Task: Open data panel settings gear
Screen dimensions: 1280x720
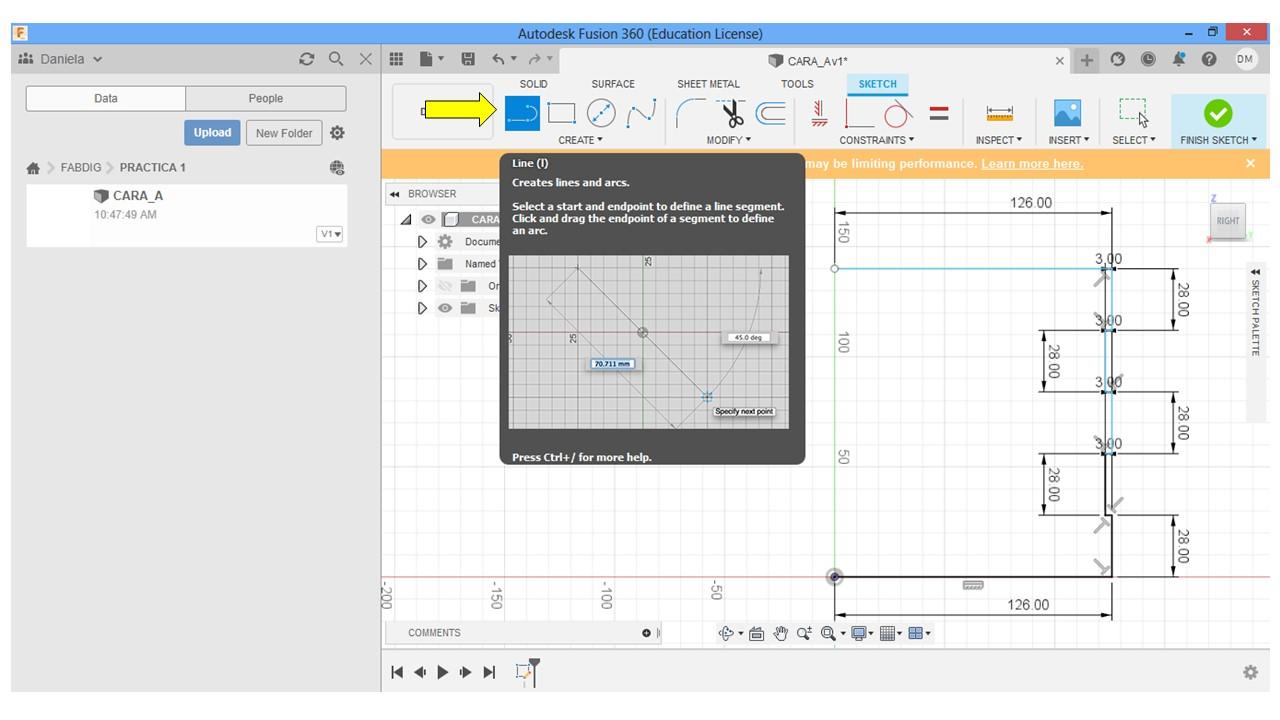Action: pos(337,133)
